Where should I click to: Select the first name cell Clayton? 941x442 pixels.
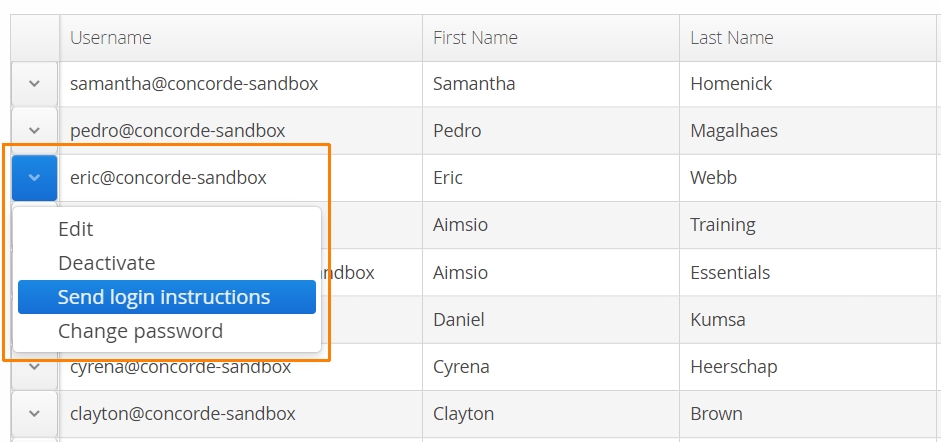pos(551,414)
